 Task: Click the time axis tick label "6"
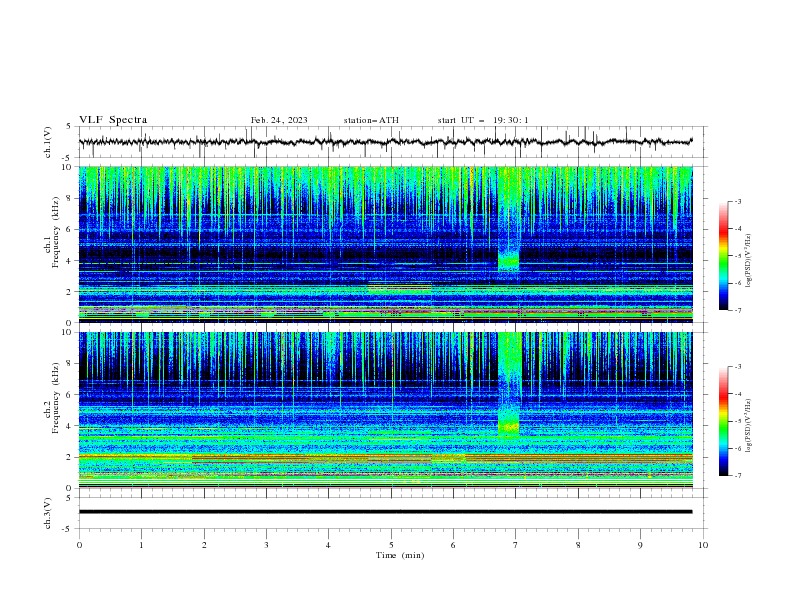click(x=453, y=545)
